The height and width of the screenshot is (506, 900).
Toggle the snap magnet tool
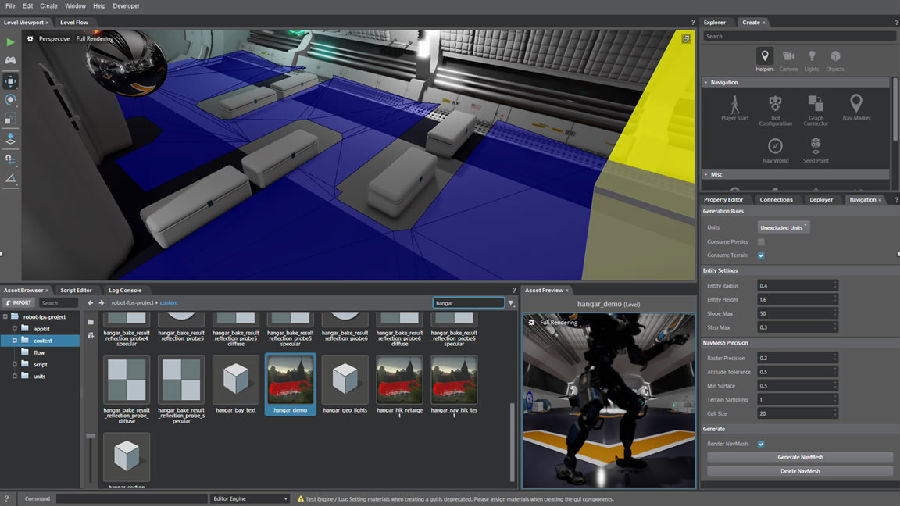(x=10, y=159)
